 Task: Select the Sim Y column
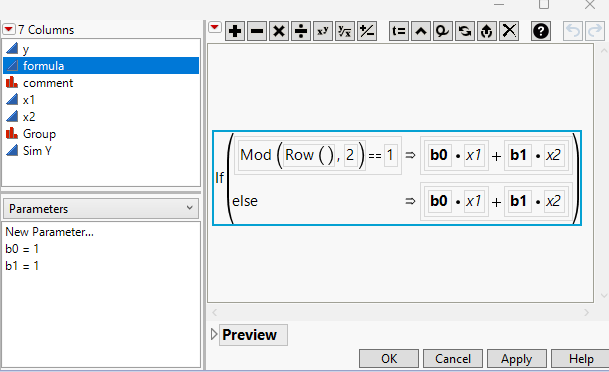[x=101, y=151]
